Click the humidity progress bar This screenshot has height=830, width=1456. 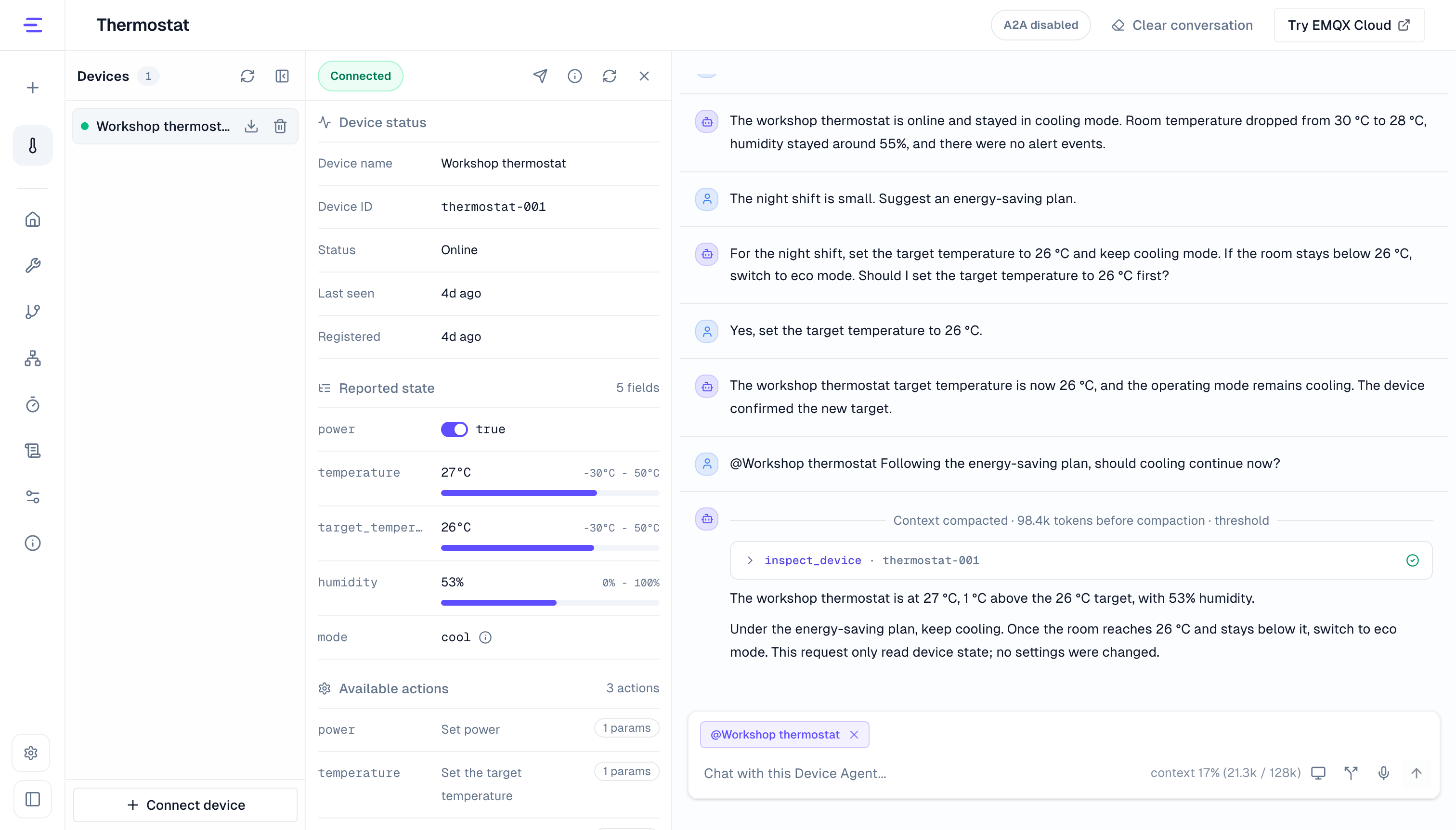(550, 603)
